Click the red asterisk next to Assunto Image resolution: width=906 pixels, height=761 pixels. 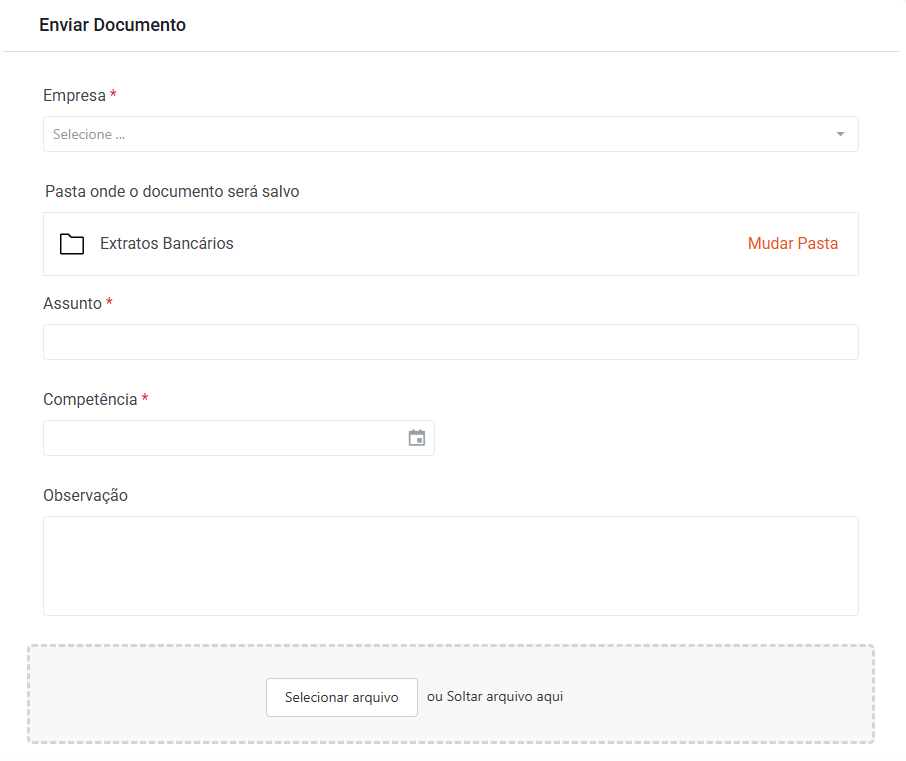[109, 302]
